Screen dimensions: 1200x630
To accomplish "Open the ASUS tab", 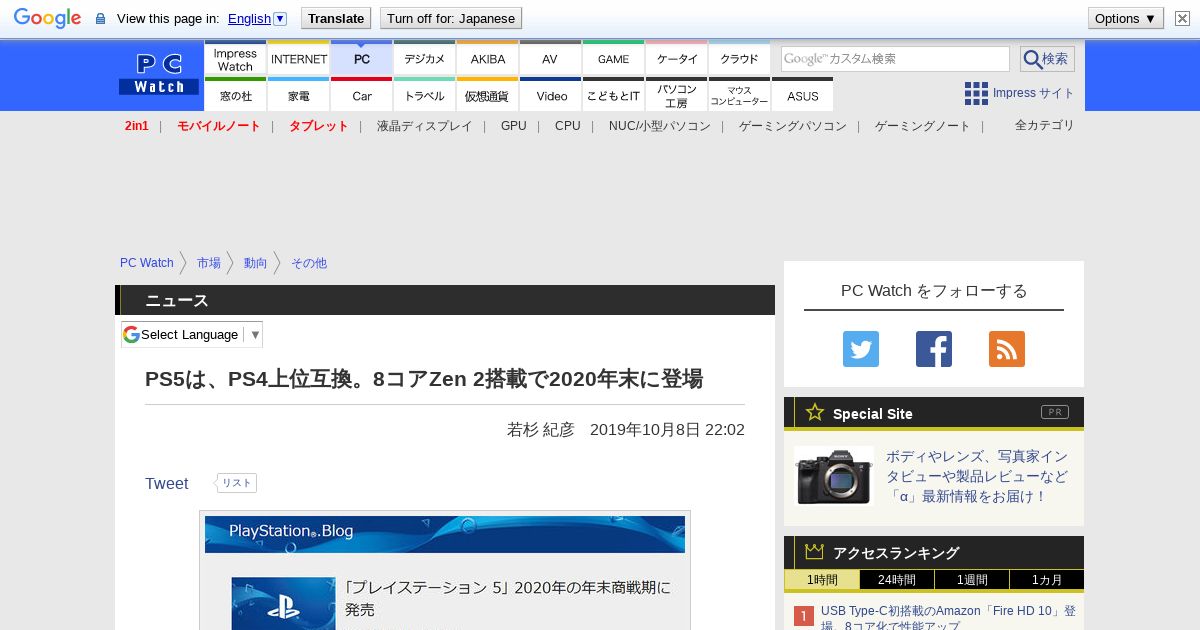I will tap(802, 95).
